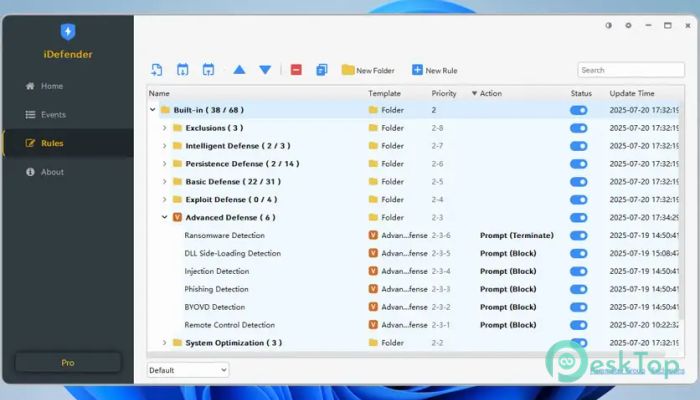
Task: Click the export rules toolbar icon
Action: click(208, 70)
